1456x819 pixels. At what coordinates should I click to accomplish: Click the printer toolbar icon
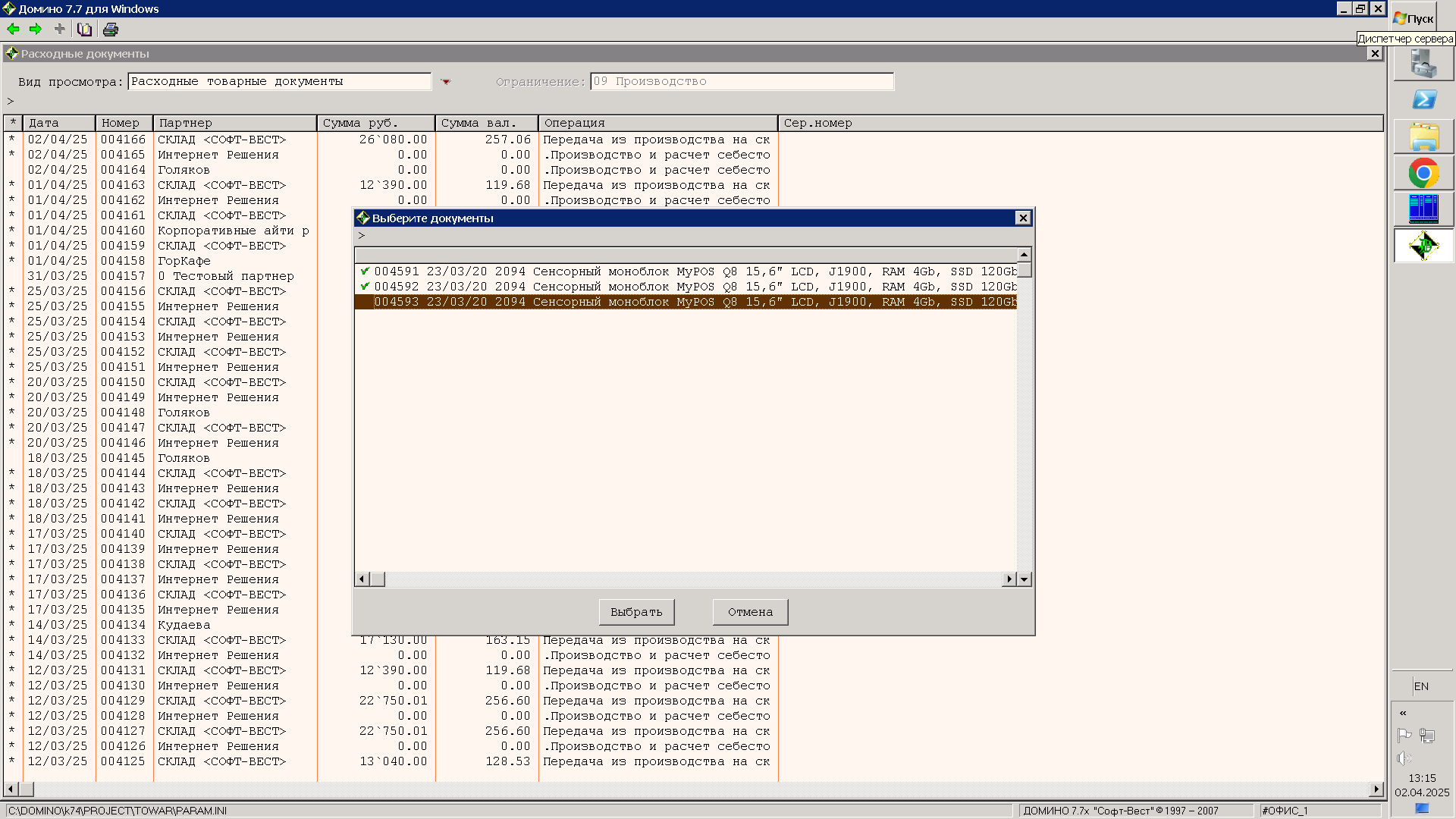click(111, 30)
